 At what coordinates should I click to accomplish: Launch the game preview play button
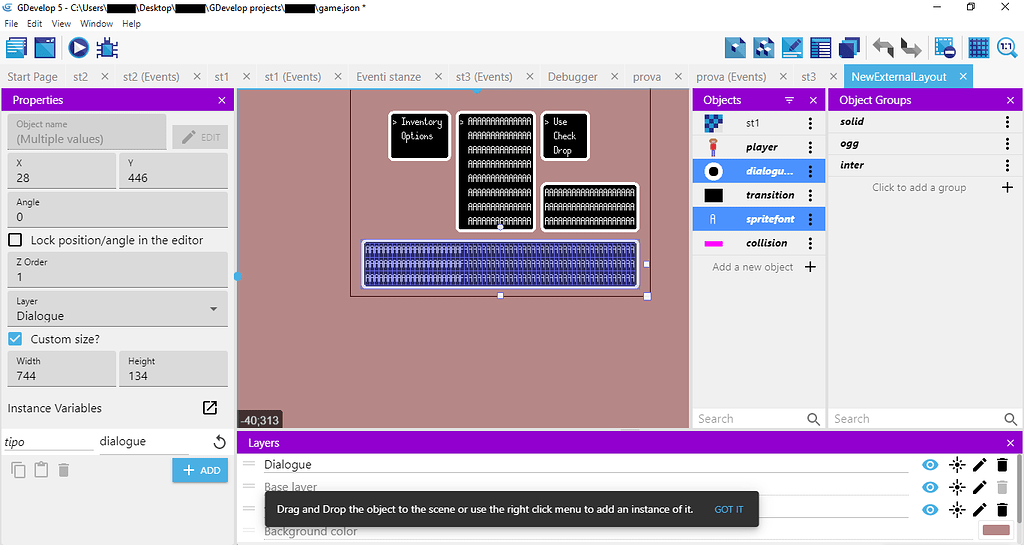pyautogui.click(x=78, y=48)
